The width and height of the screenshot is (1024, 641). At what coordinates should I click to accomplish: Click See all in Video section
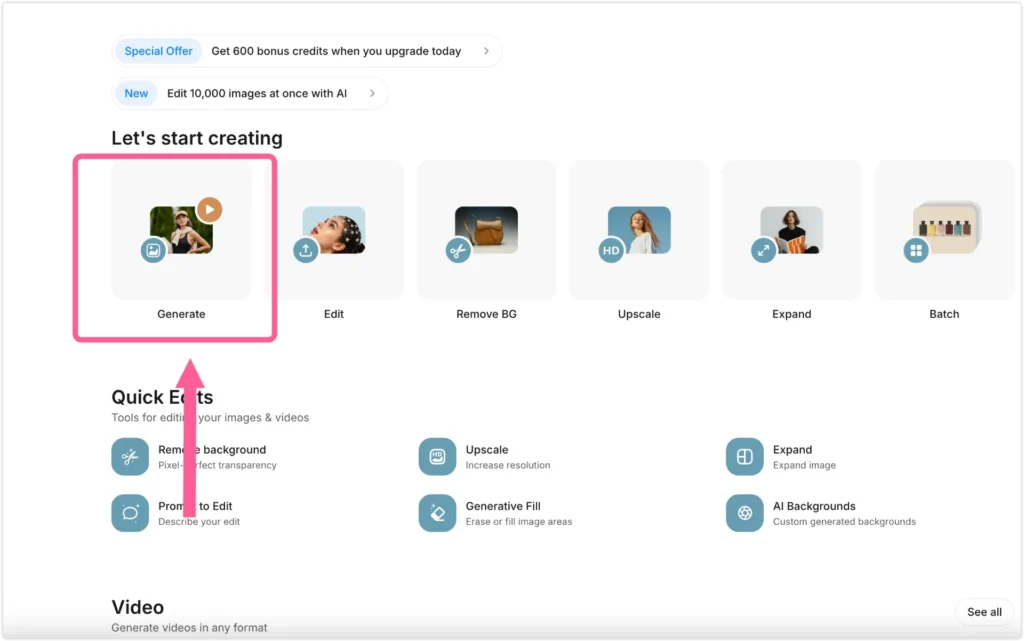pos(984,612)
